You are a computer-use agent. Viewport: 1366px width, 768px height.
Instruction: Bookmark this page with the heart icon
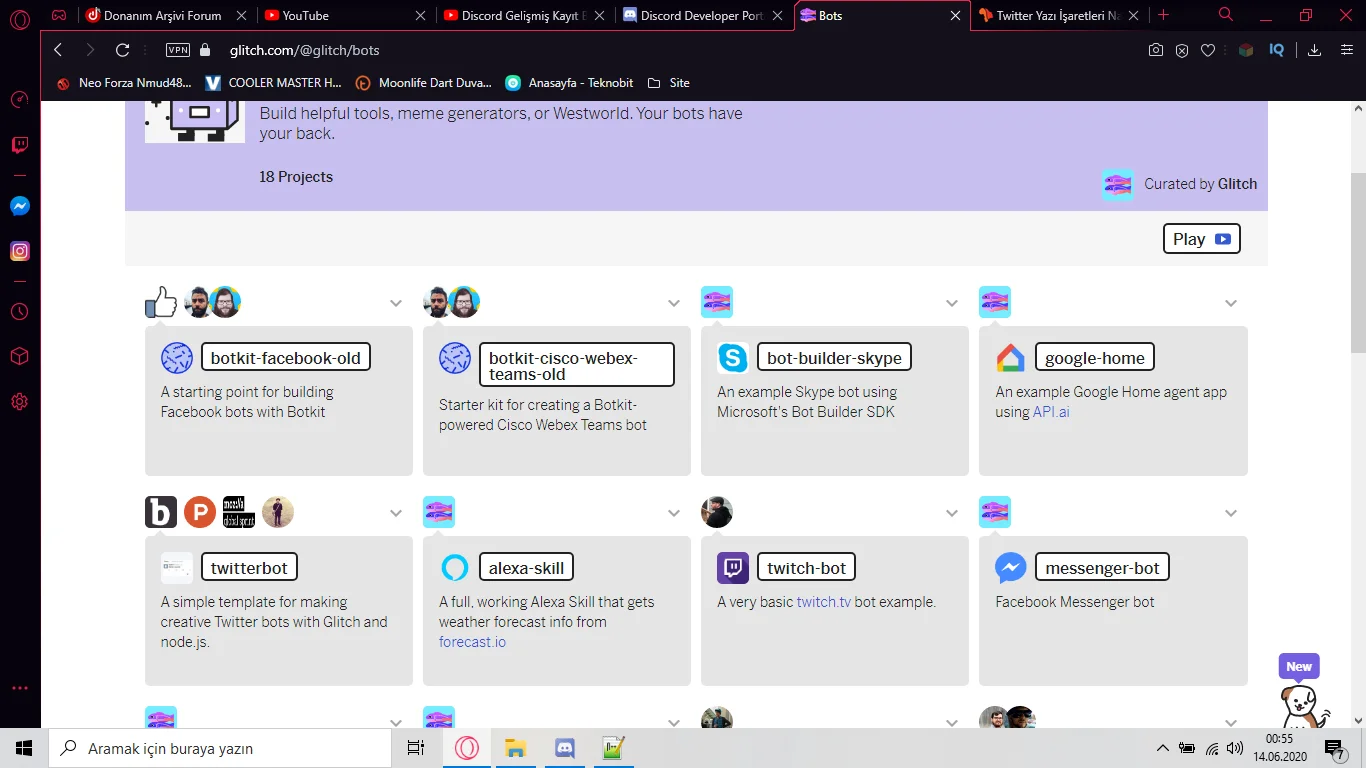pyautogui.click(x=1208, y=50)
